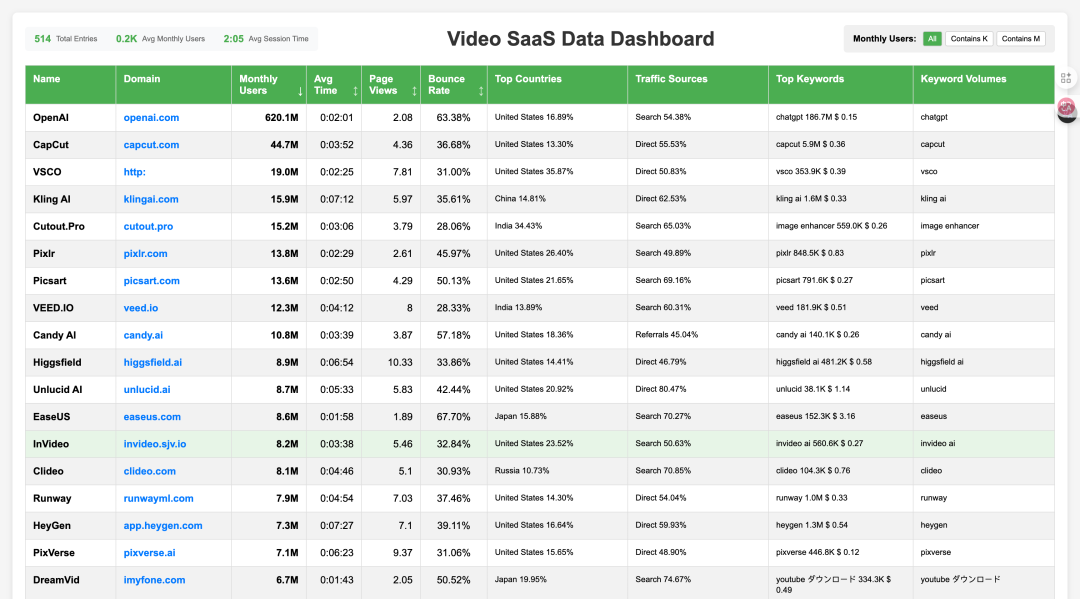Viewport: 1080px width, 599px height.
Task: Select the Cutout.Pro name cell
Action: 70,227
